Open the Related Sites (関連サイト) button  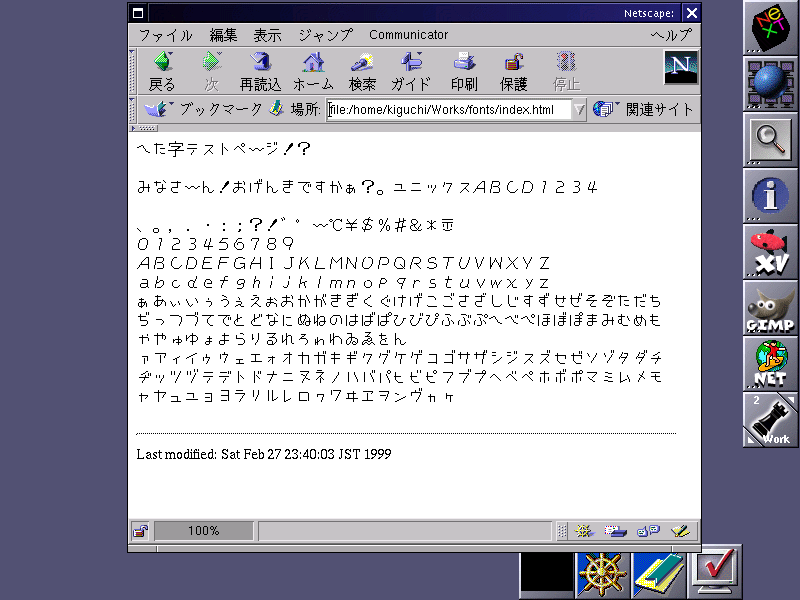point(643,109)
